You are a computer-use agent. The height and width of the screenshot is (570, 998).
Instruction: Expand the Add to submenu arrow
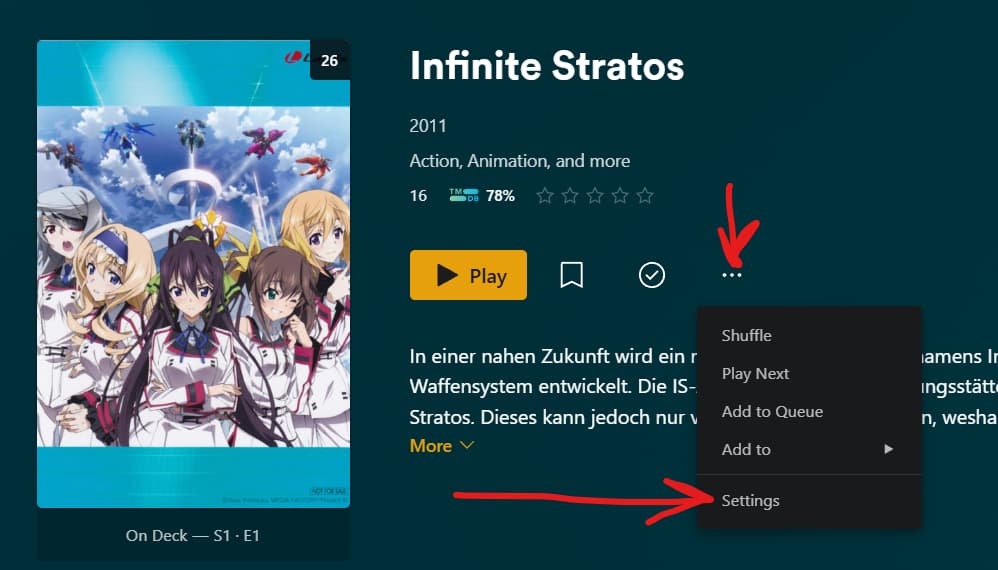coord(889,449)
